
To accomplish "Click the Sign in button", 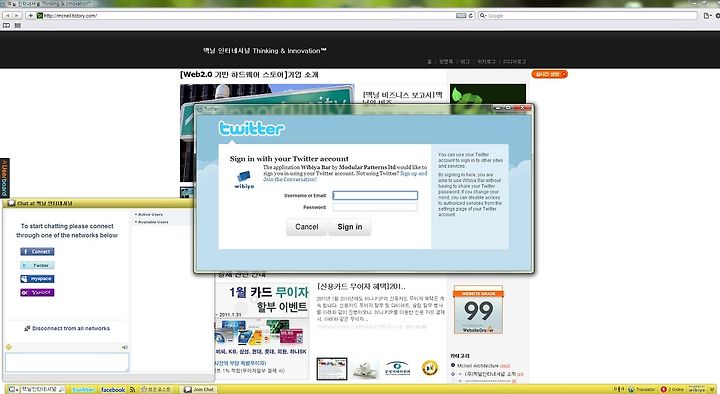I will (x=349, y=227).
